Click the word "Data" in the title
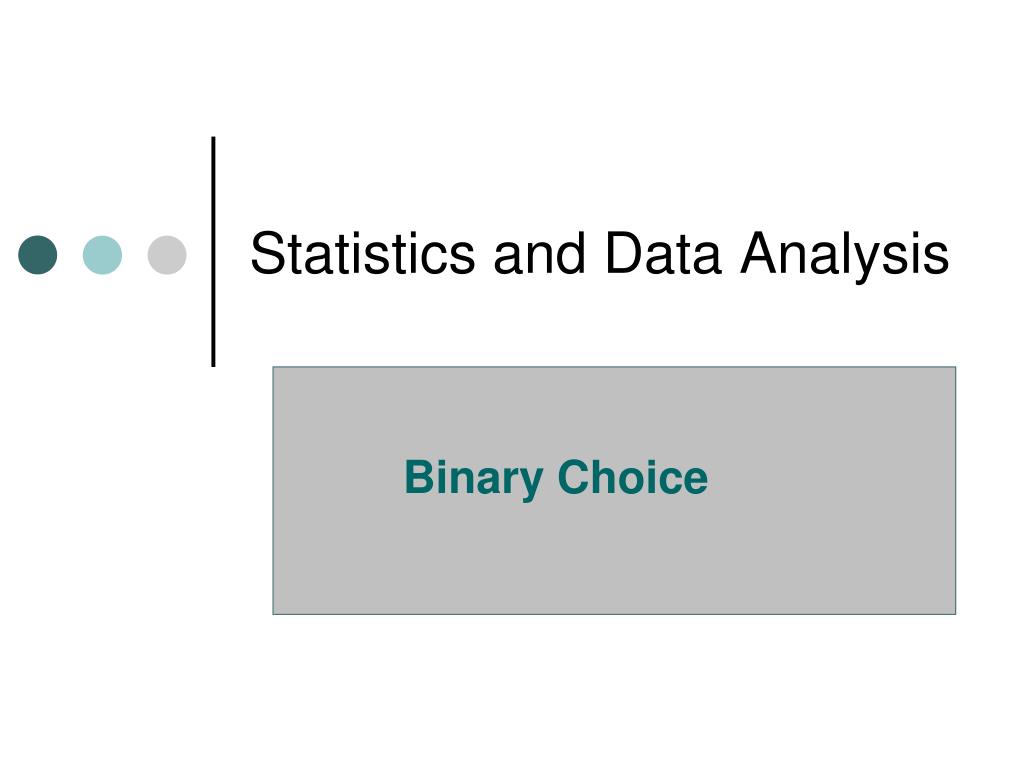The image size is (1024, 768). click(664, 253)
